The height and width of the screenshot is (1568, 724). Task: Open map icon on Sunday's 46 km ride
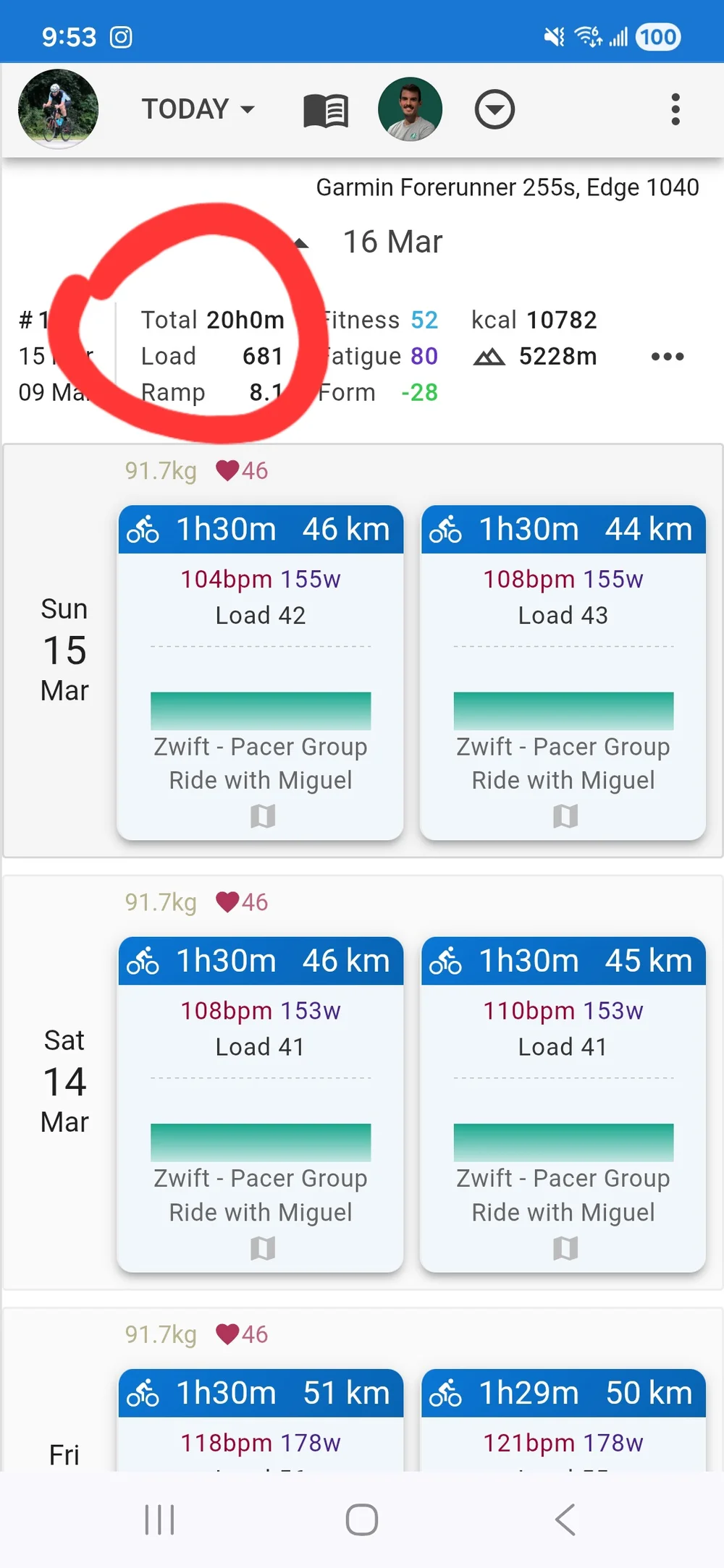(x=262, y=816)
